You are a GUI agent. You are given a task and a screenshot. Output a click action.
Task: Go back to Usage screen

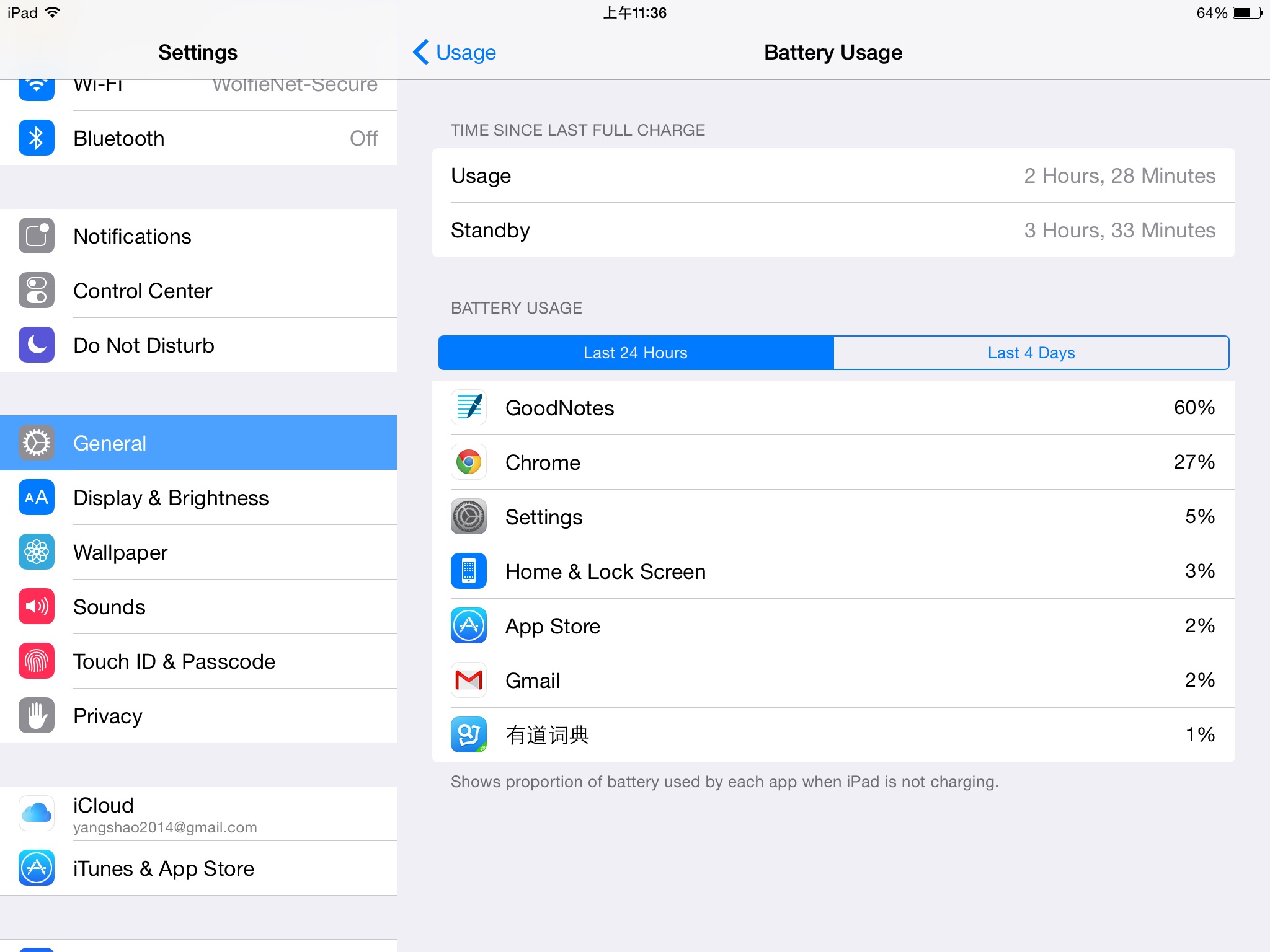455,52
